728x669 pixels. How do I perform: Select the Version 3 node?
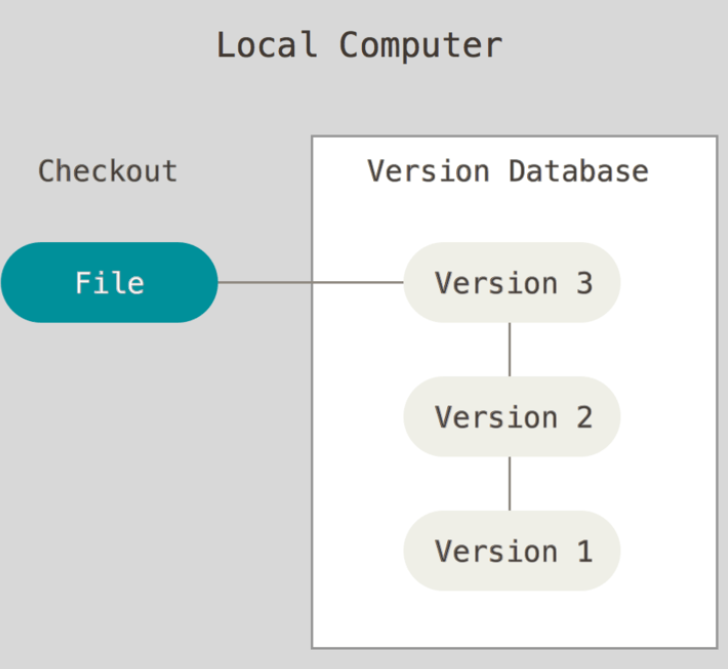pos(512,282)
